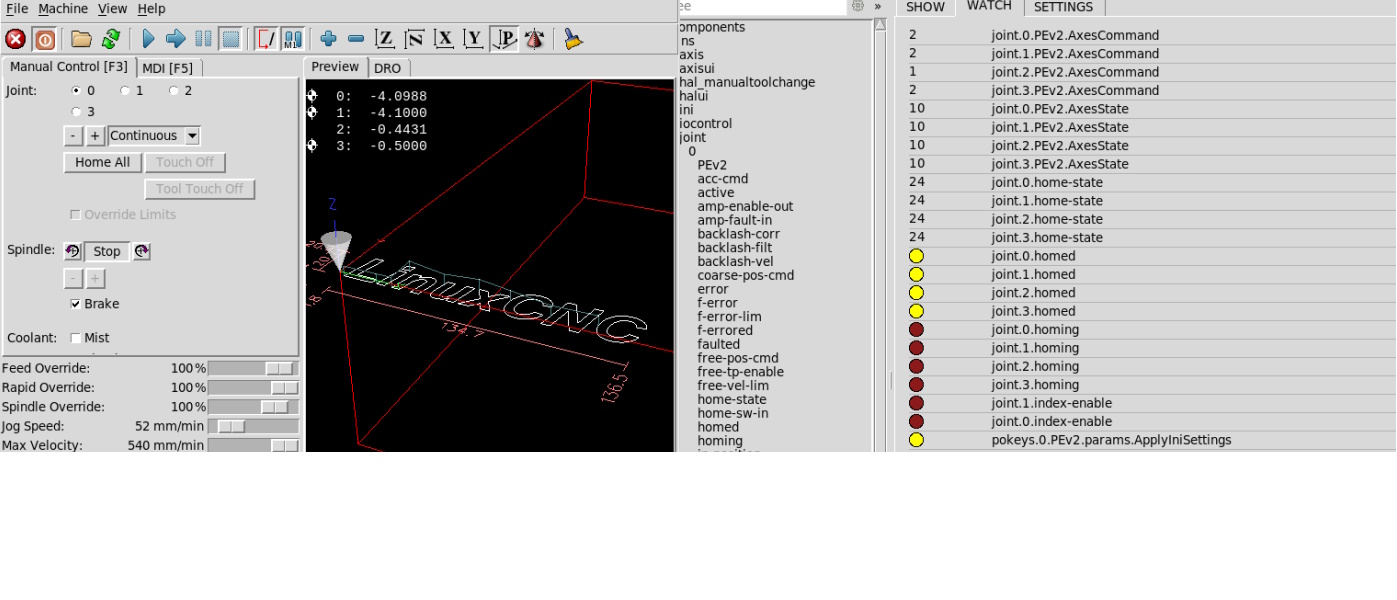This screenshot has width=1397, height=600.
Task: Adjust Feed Override slider
Action: (x=253, y=368)
